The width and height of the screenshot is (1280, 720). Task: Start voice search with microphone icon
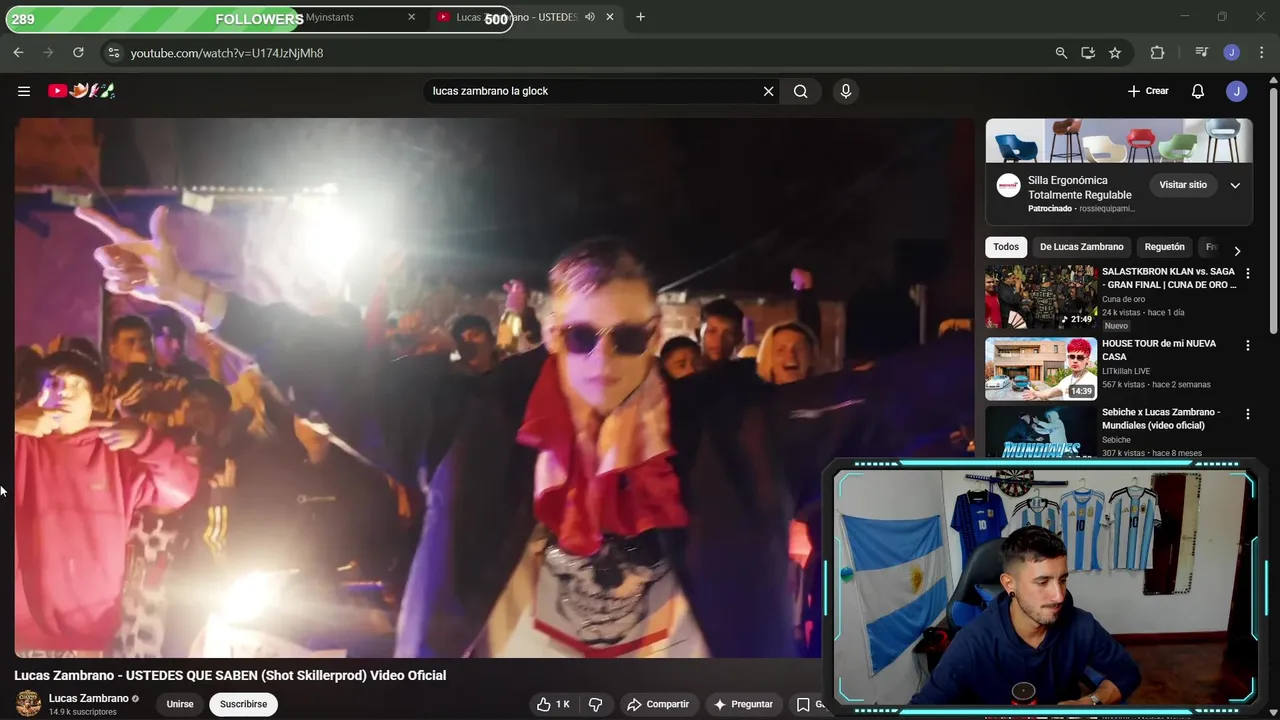846,91
